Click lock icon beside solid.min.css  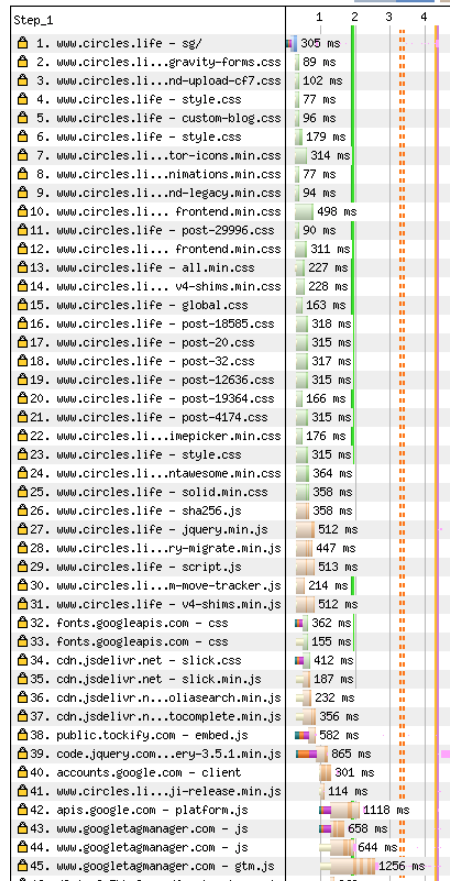coord(22,492)
